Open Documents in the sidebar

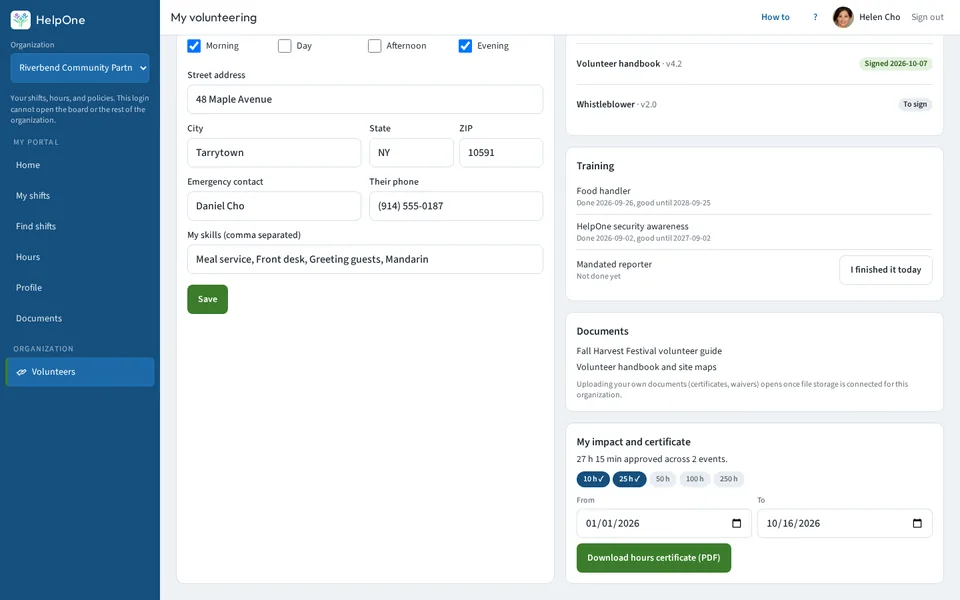80,318
